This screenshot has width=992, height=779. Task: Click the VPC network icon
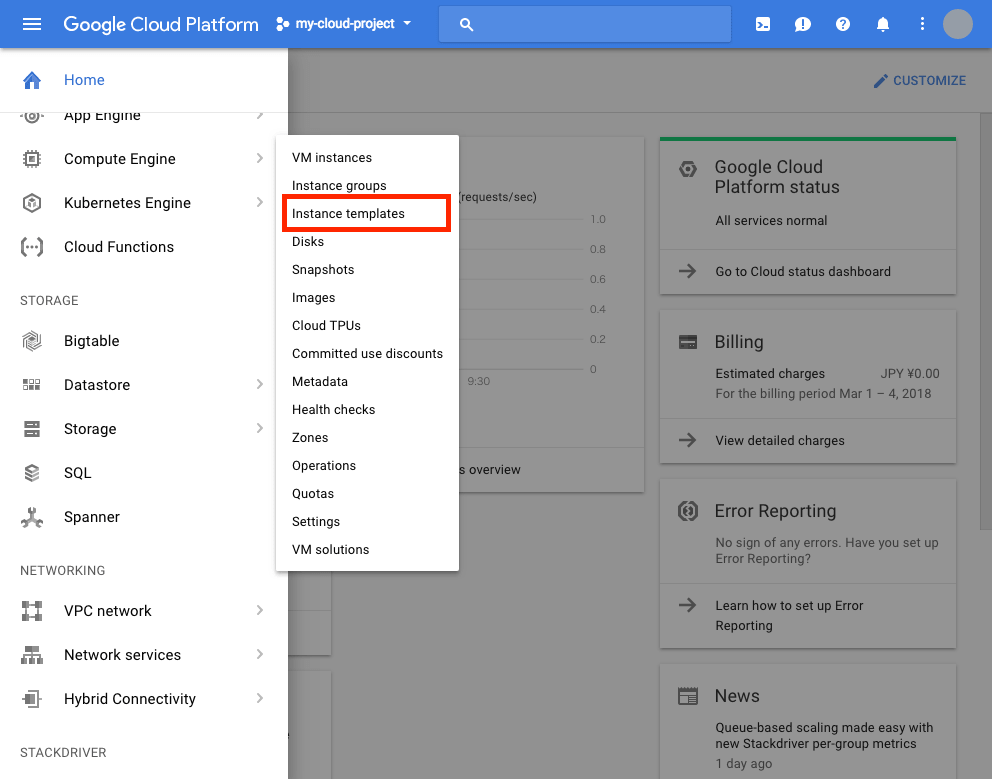32,611
